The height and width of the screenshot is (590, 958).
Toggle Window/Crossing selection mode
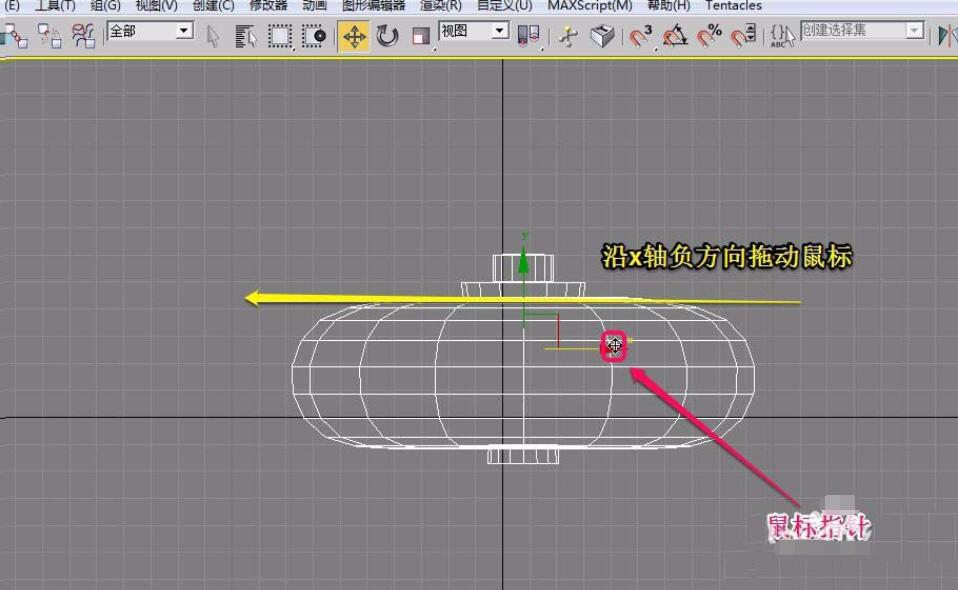(x=315, y=35)
